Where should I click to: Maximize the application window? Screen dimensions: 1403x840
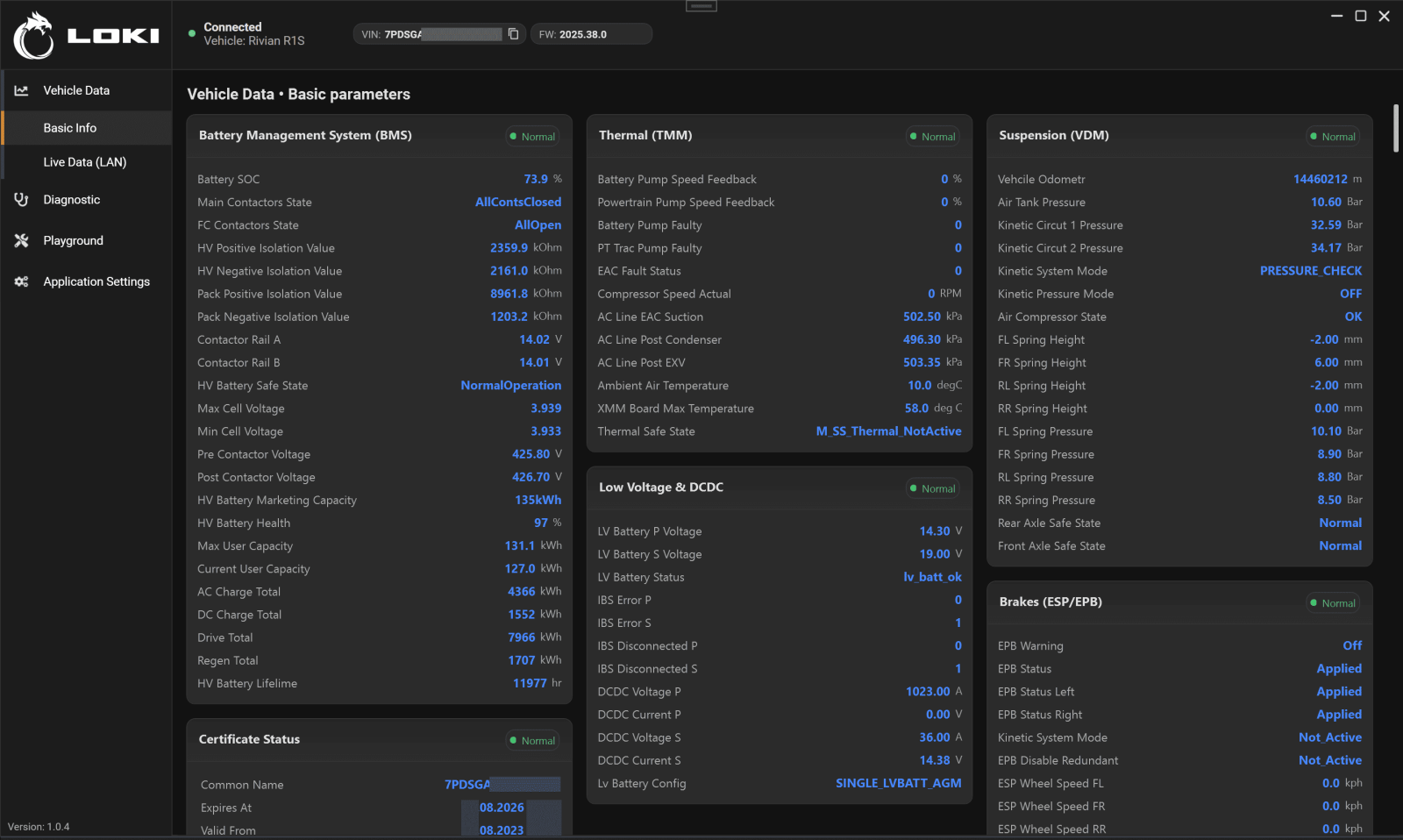point(1360,16)
